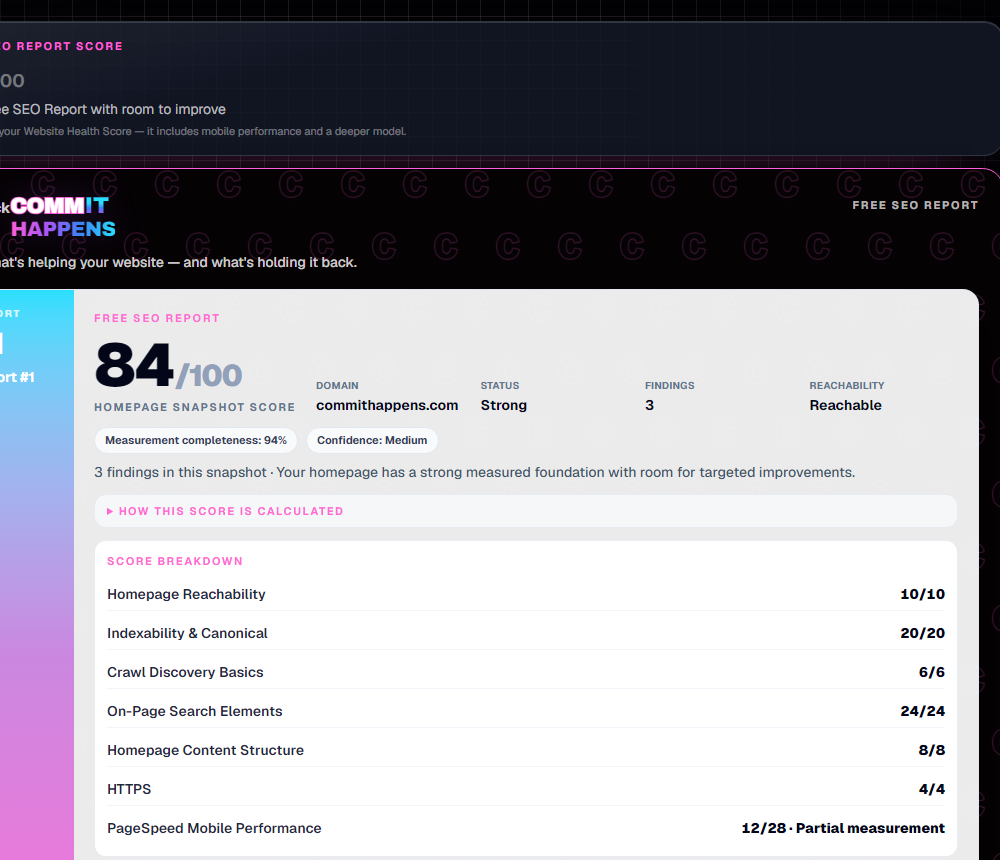Click the Homepage Snapshot Score caption
The image size is (1000, 860).
[195, 407]
